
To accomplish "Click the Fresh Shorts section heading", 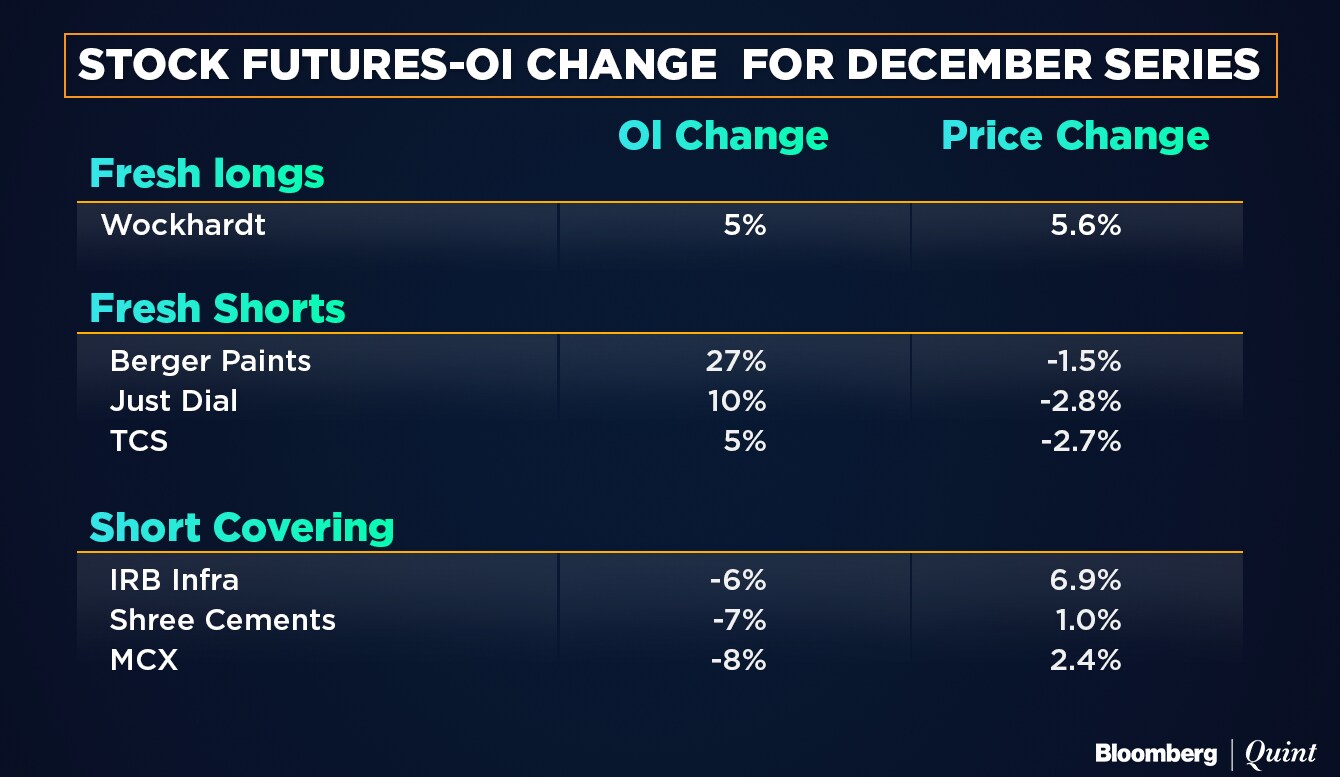I will click(x=217, y=309).
